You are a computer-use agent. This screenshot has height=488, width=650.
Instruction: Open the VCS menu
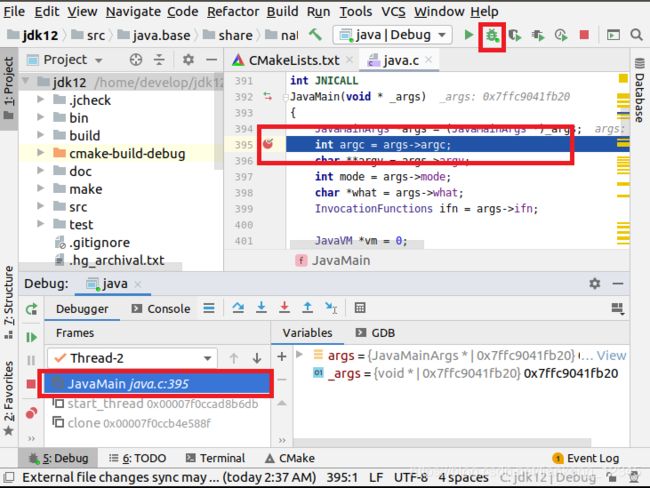point(393,11)
